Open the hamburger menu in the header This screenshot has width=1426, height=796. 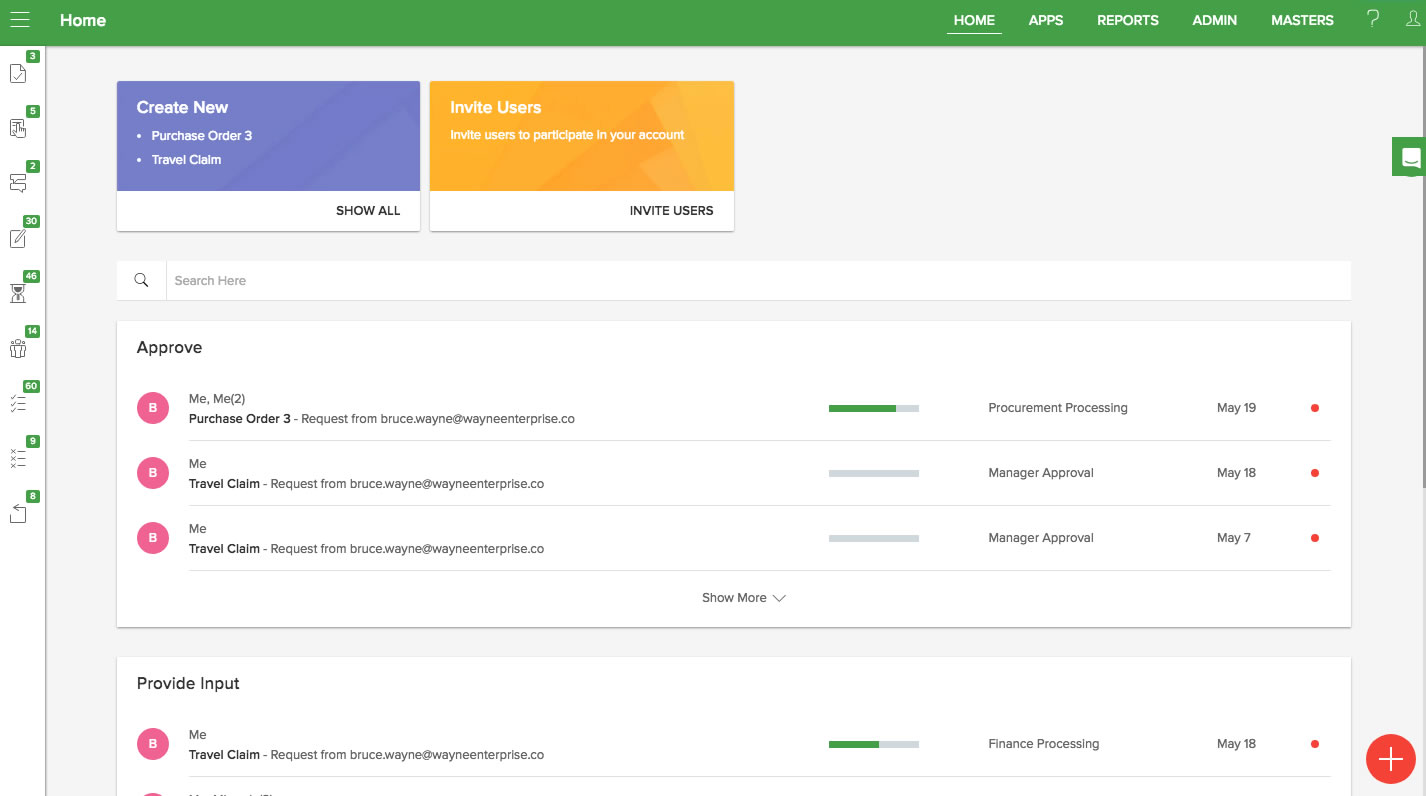20,20
